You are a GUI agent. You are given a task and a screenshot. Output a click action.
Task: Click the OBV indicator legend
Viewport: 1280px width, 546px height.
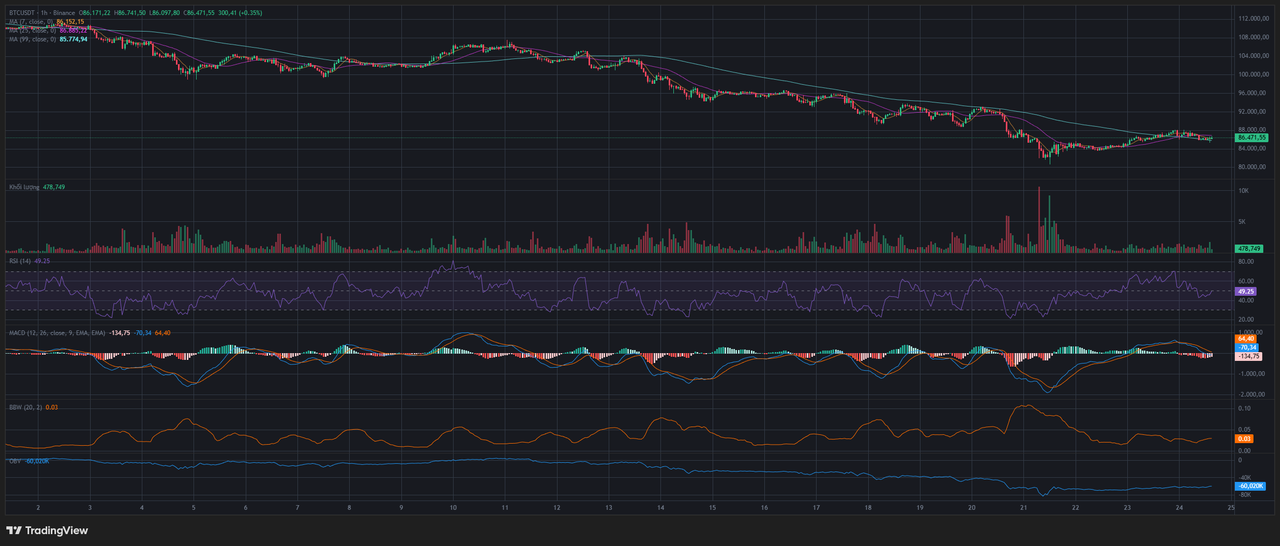13,461
